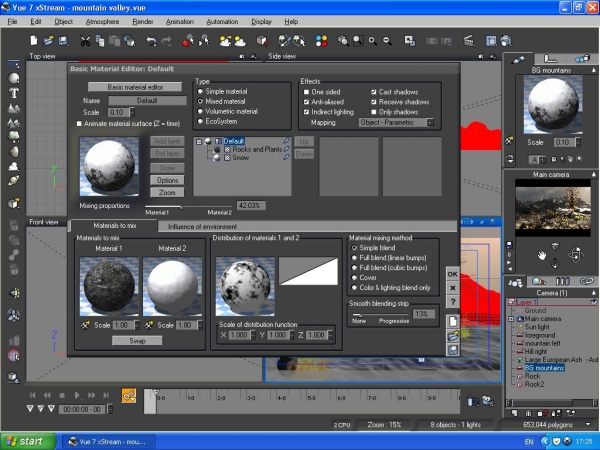
Task: Click the load material folder icon in dialog
Action: 453,336
